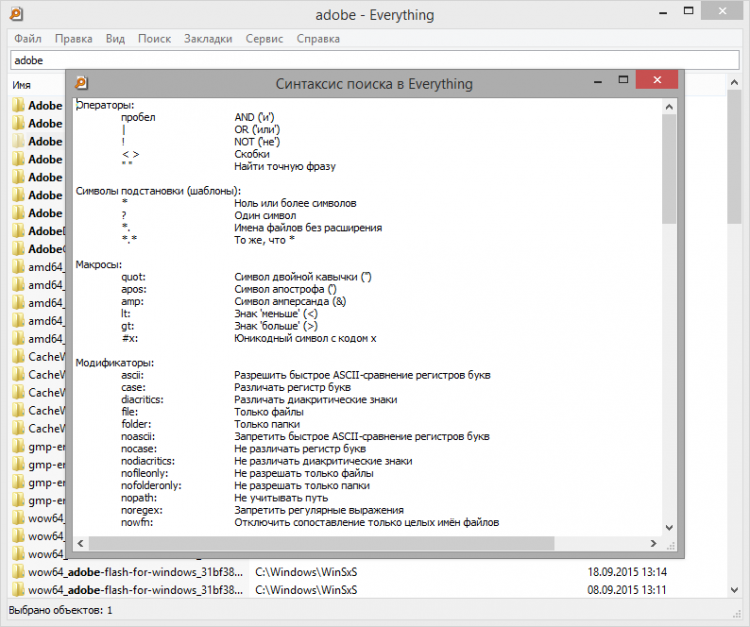Click the diacritics: modifier entry
This screenshot has width=750, height=627.
[142, 399]
